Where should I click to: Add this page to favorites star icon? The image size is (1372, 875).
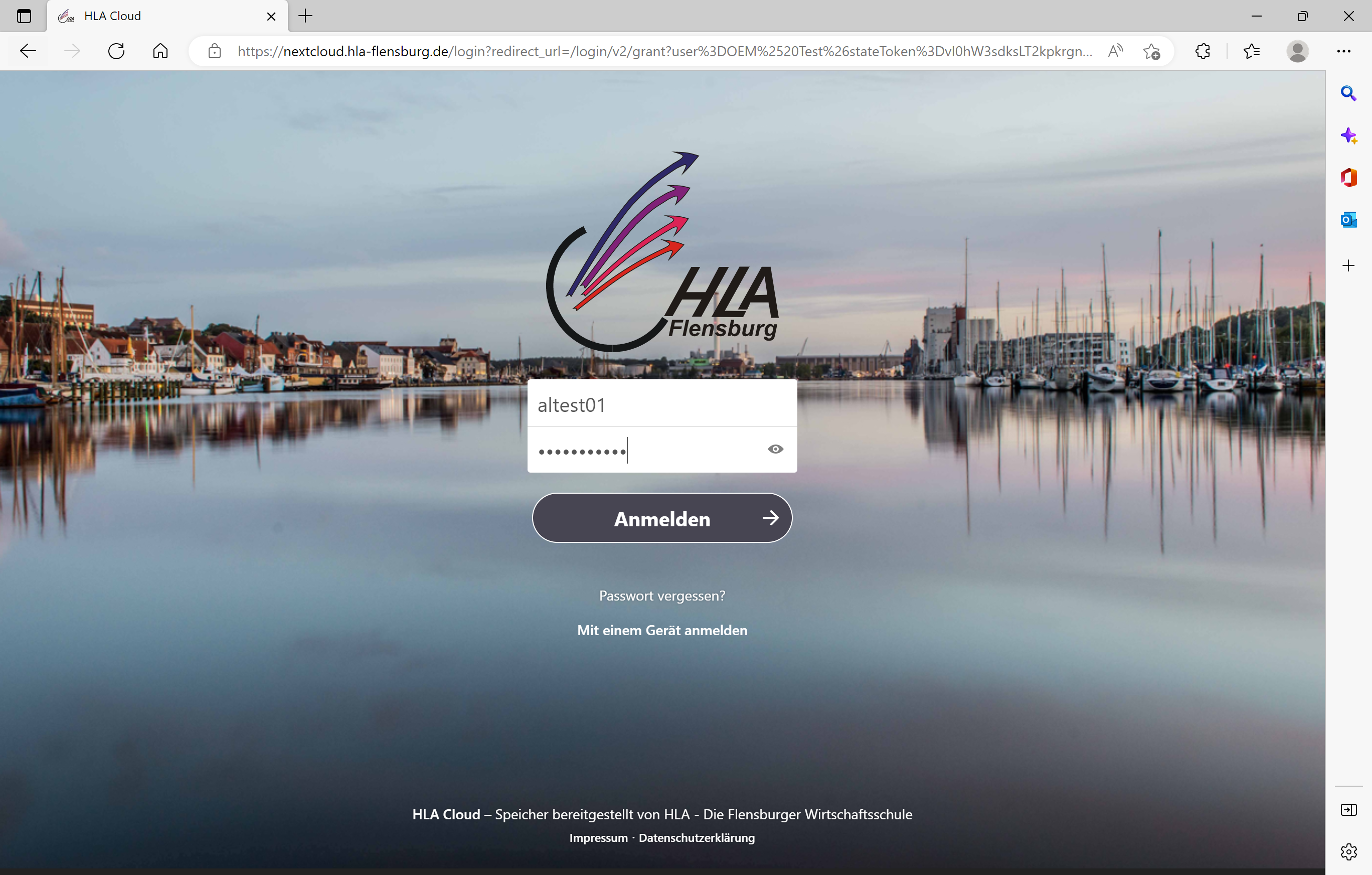(x=1151, y=51)
